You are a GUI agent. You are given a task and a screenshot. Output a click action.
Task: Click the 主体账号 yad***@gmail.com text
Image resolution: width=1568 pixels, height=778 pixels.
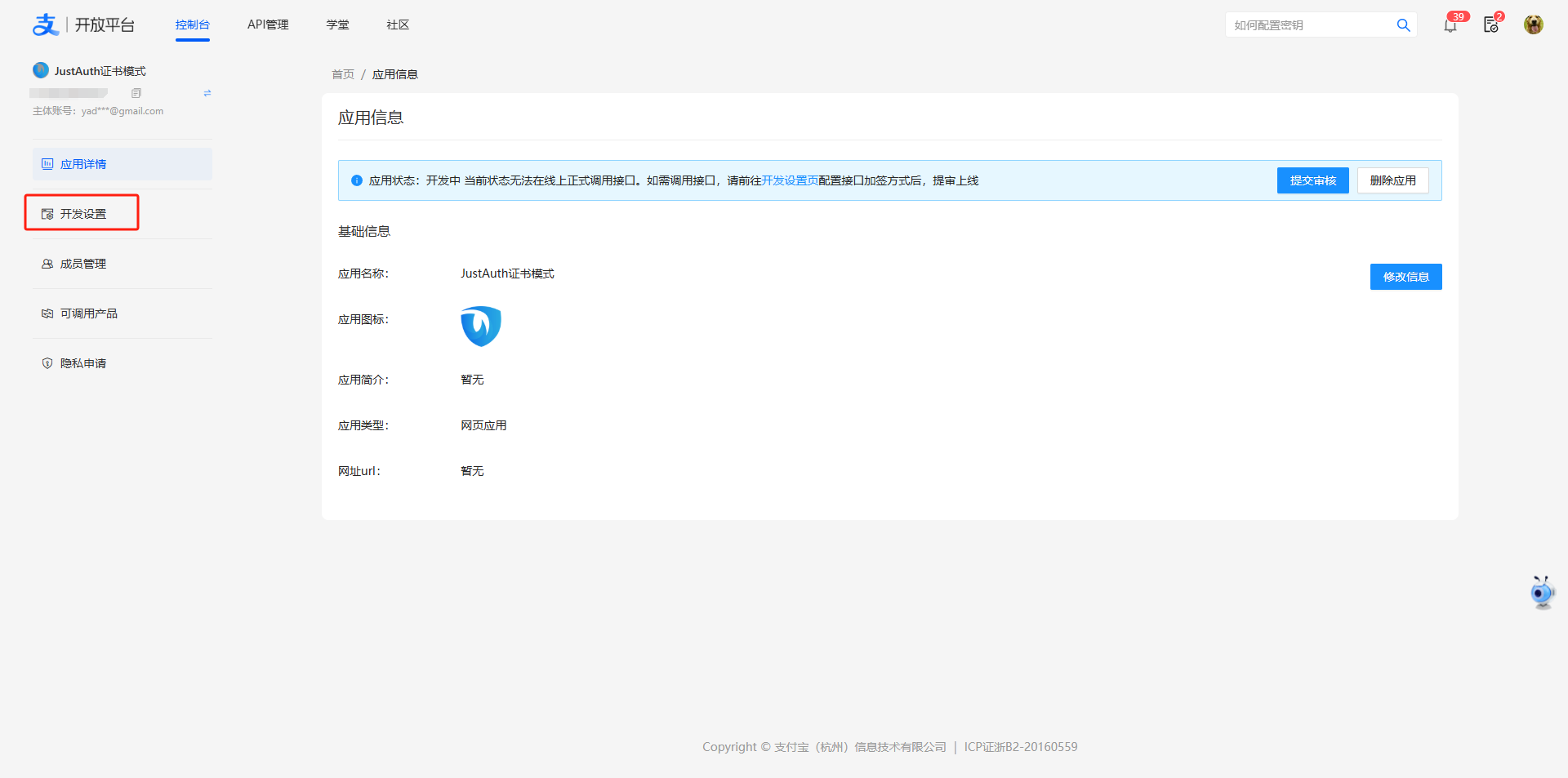[x=98, y=111]
